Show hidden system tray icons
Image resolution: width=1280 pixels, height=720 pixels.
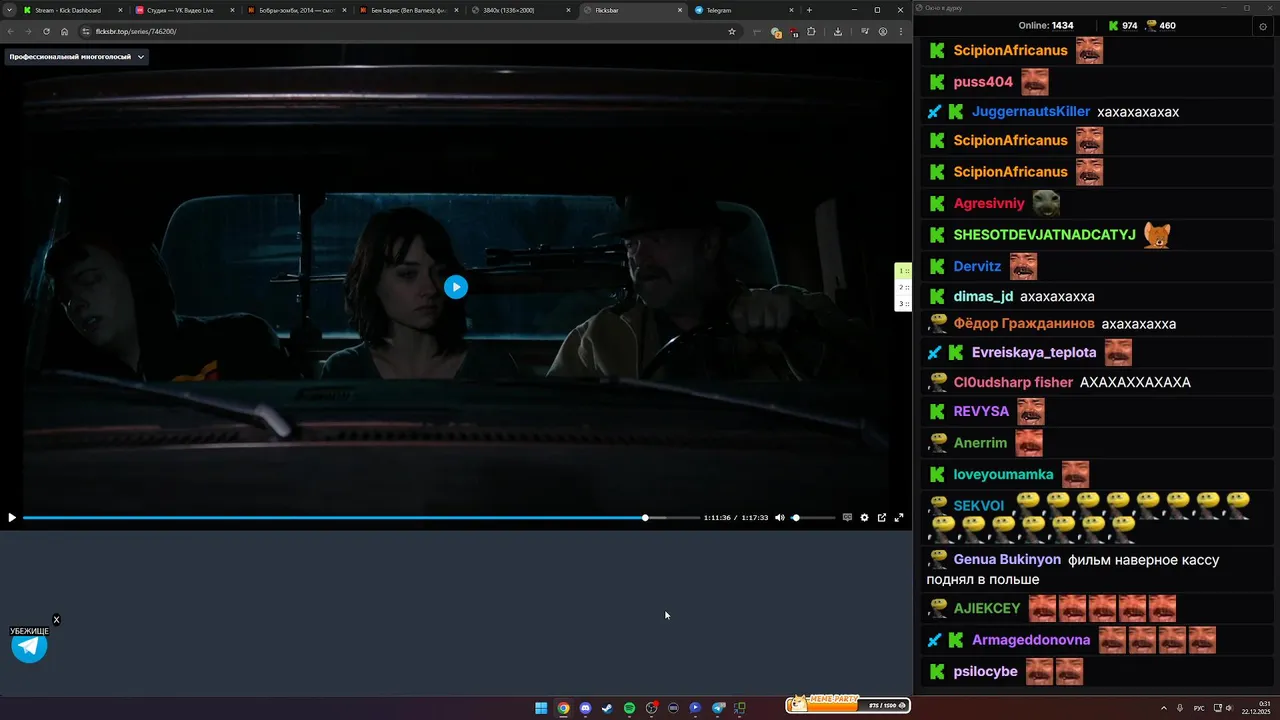(1163, 708)
